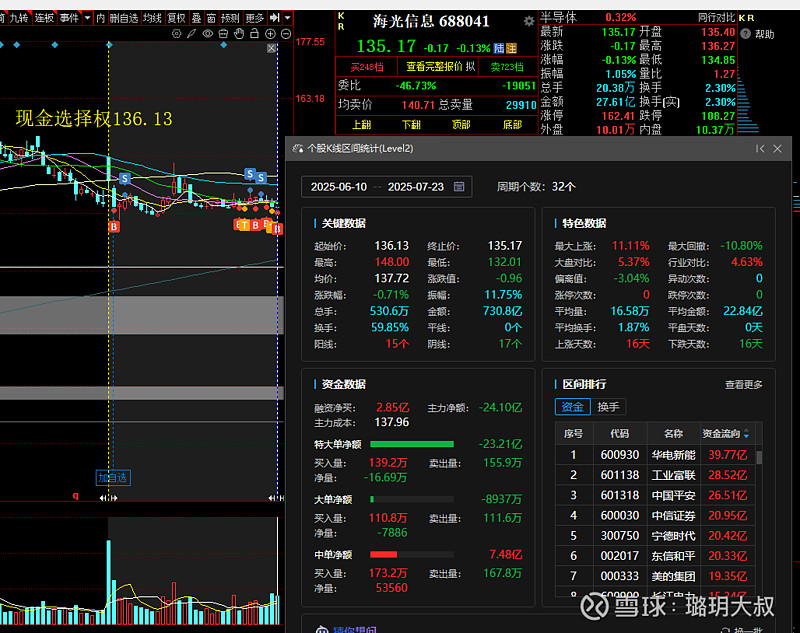Select the feather drawing tool icon
800x633 pixels.
(x=191, y=34)
